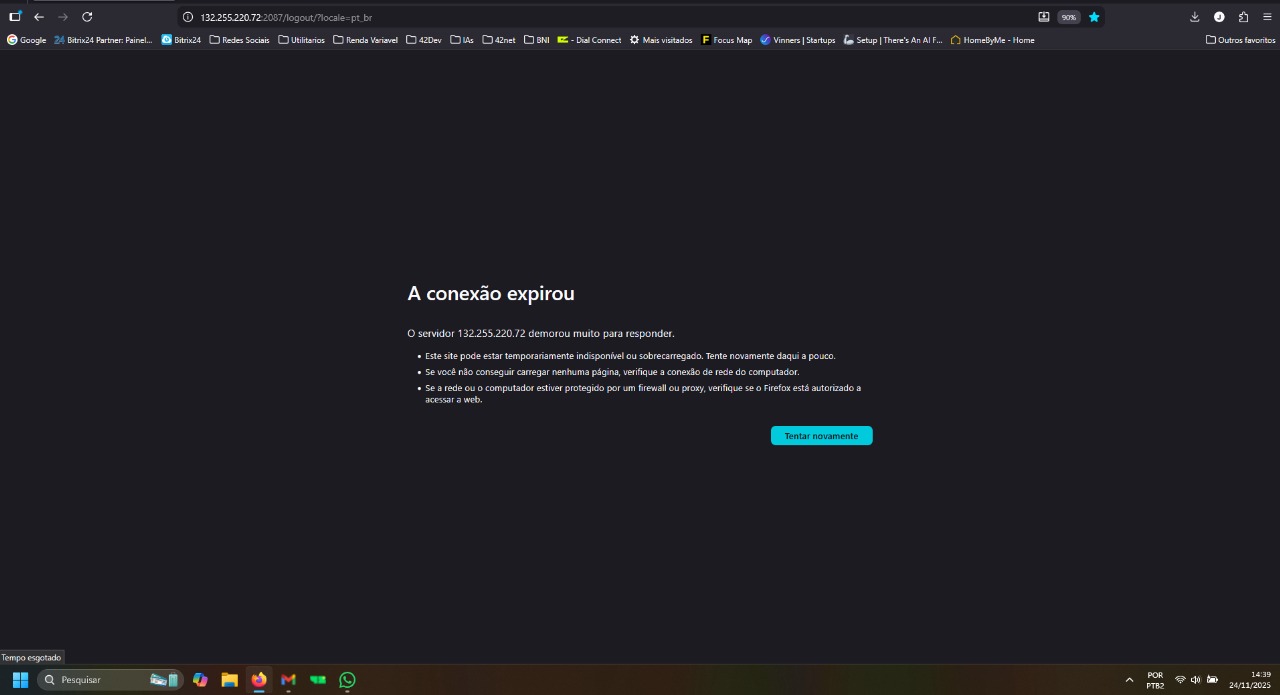Open the 42Dev bookmark folder
1280x695 pixels.
coord(424,40)
